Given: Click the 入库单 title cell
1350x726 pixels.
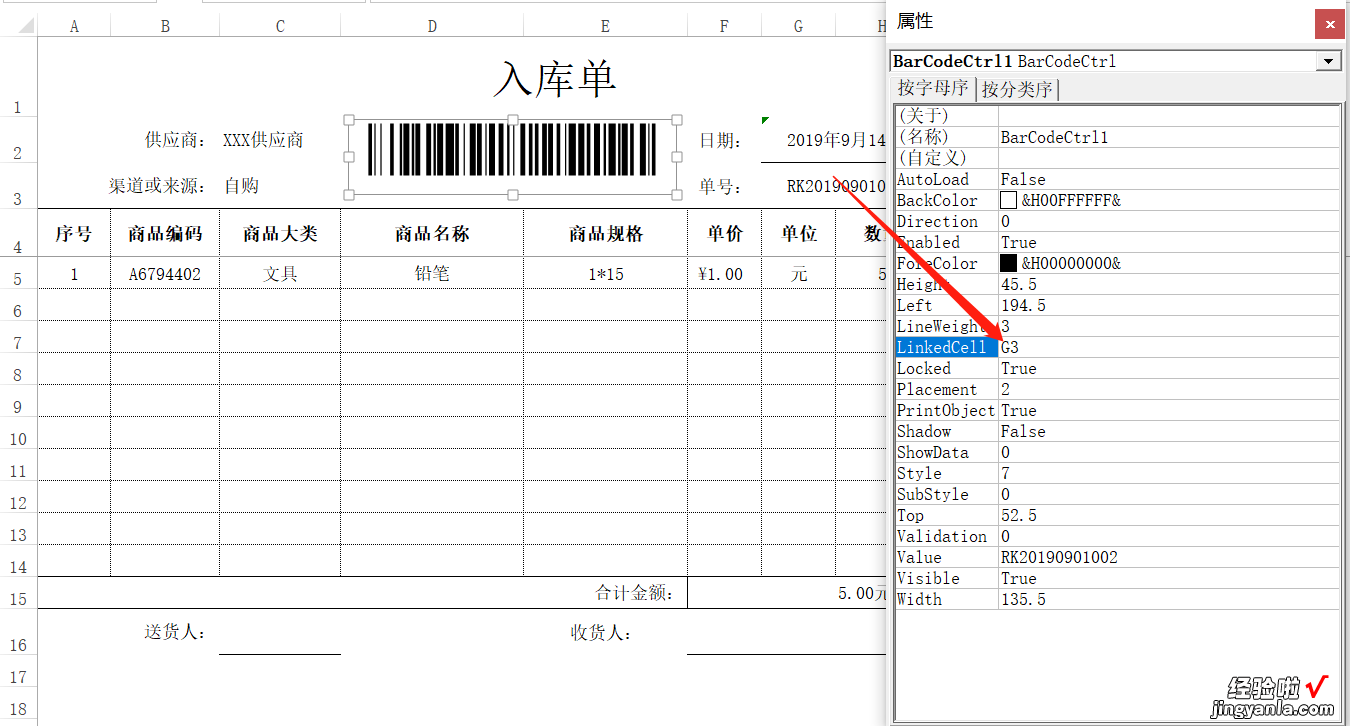Looking at the screenshot, I should coord(555,78).
